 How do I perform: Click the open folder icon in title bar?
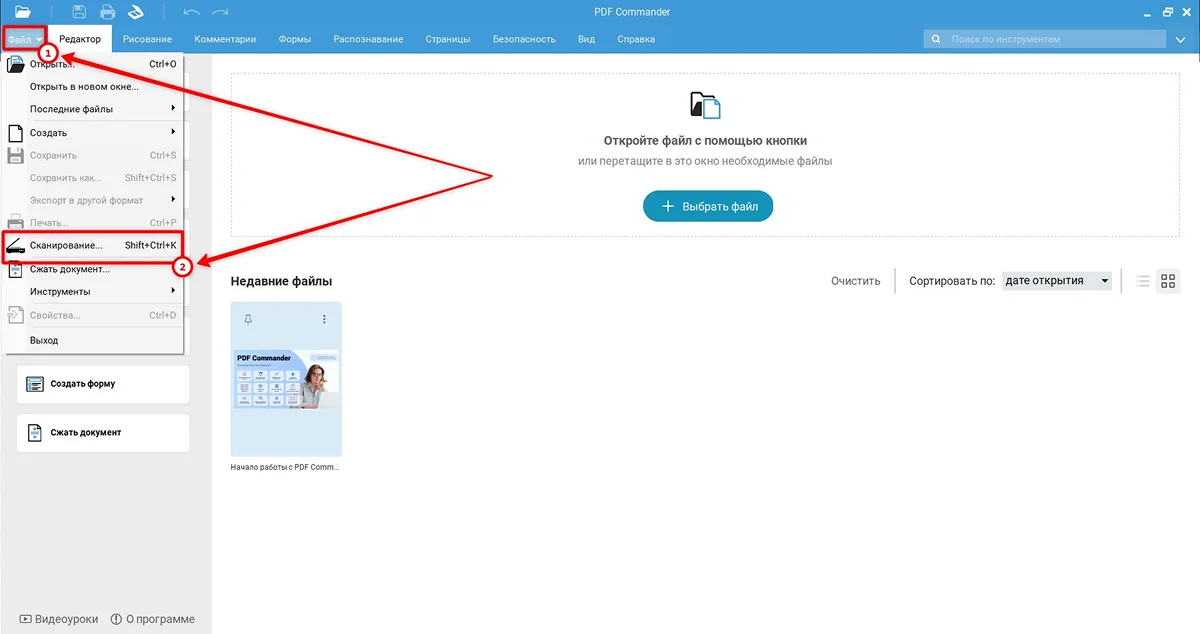[x=22, y=12]
